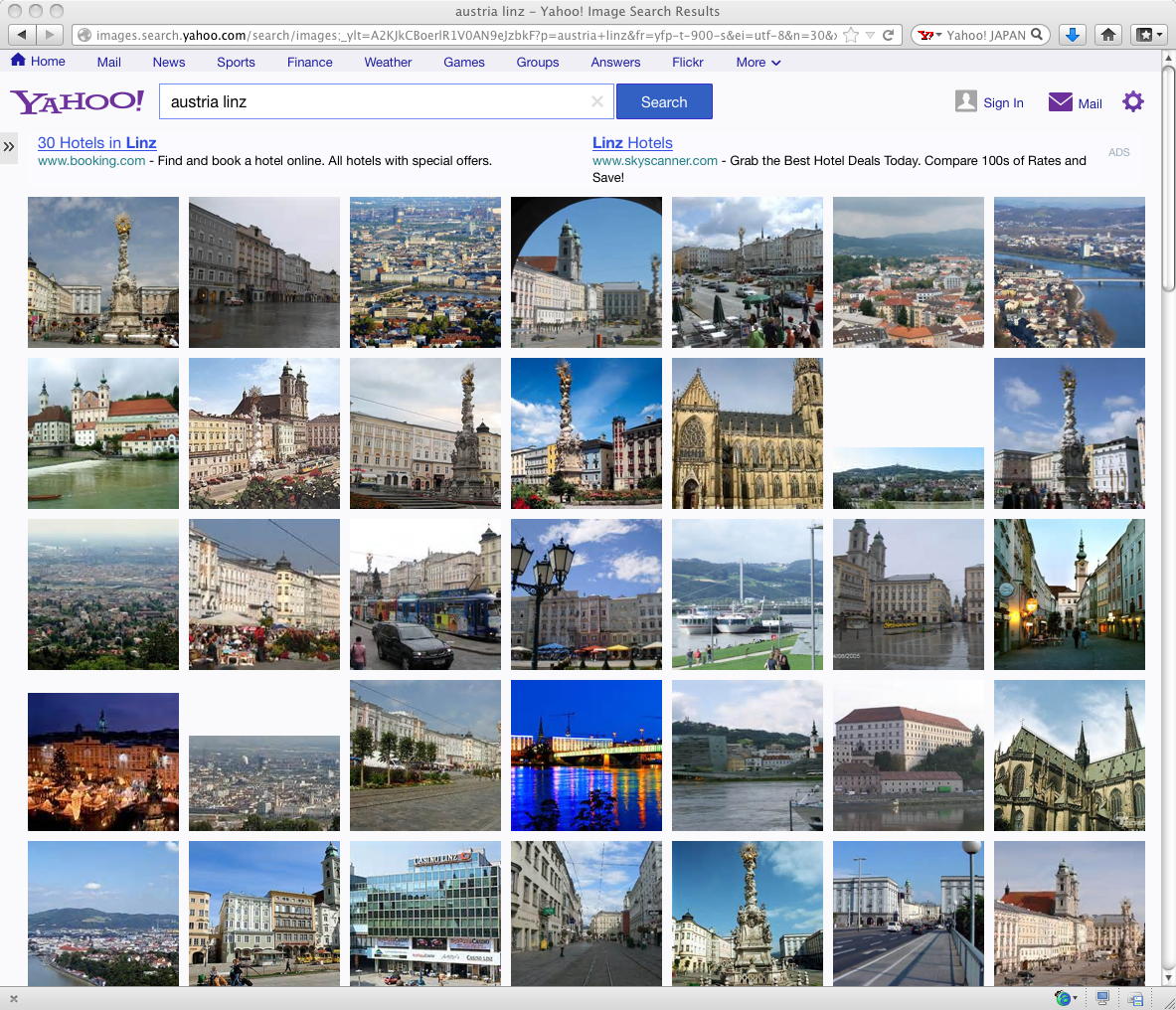Click Sign In link
The image size is (1176, 1010).
click(x=1002, y=102)
